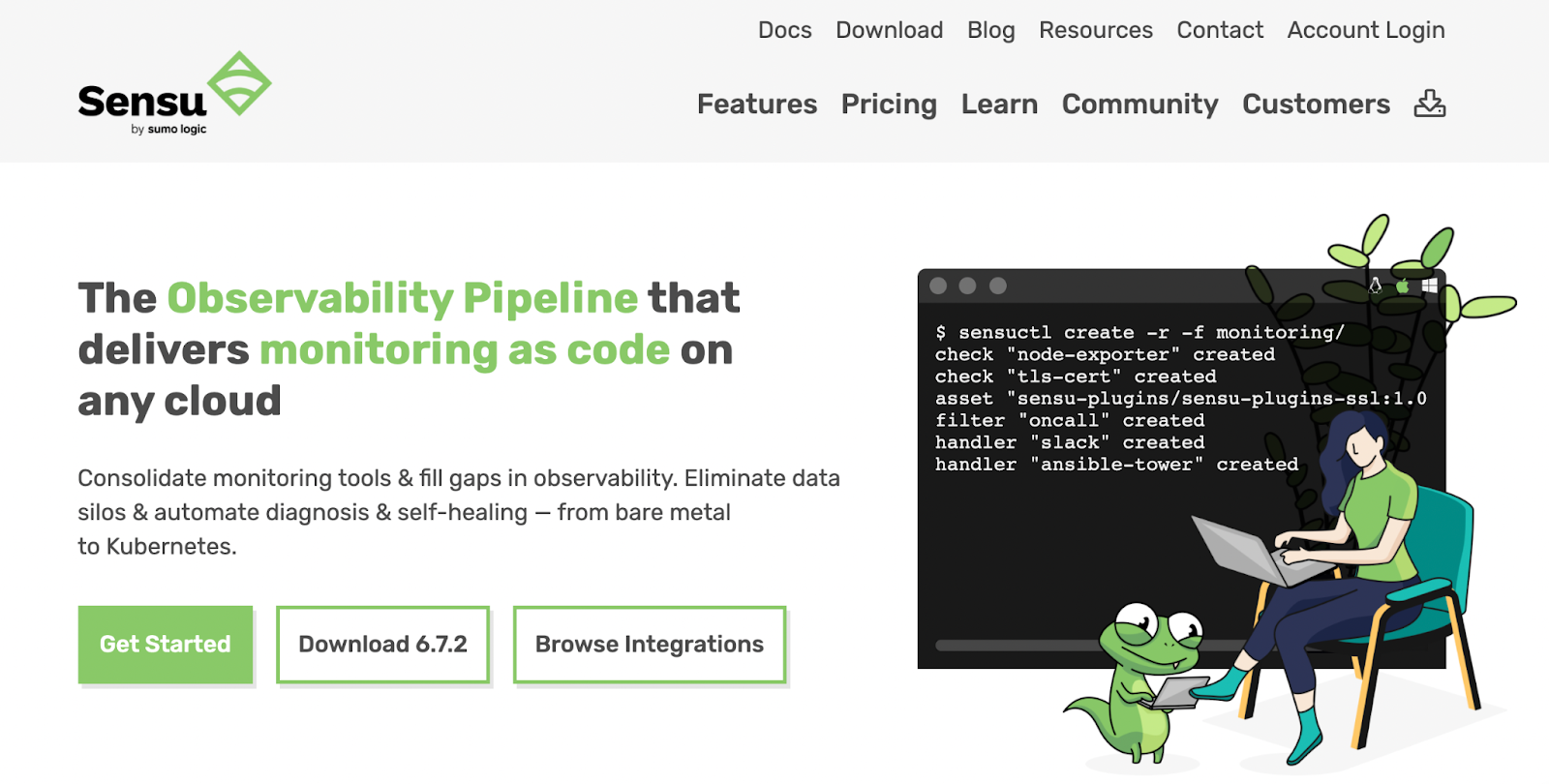
Task: Select the Apple icon on terminal
Action: tap(1402, 286)
